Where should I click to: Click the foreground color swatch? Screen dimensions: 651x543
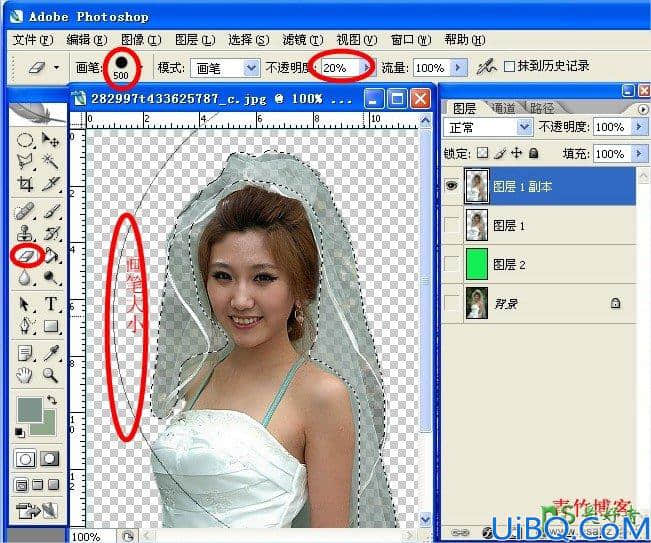click(29, 408)
